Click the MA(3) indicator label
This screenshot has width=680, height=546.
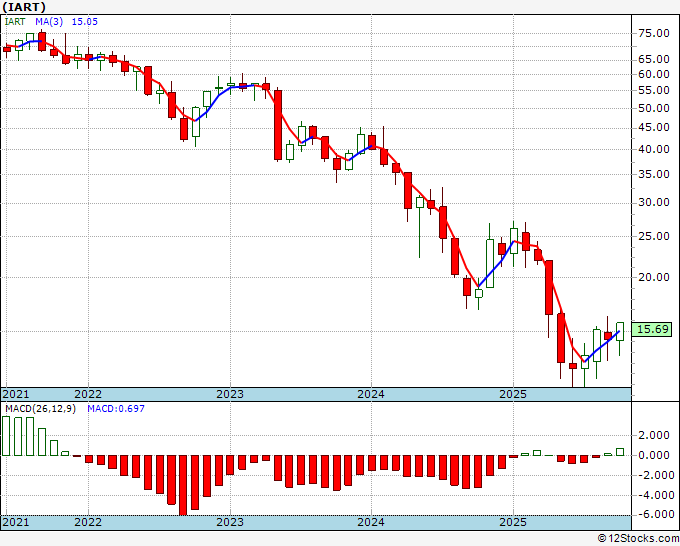[49, 22]
